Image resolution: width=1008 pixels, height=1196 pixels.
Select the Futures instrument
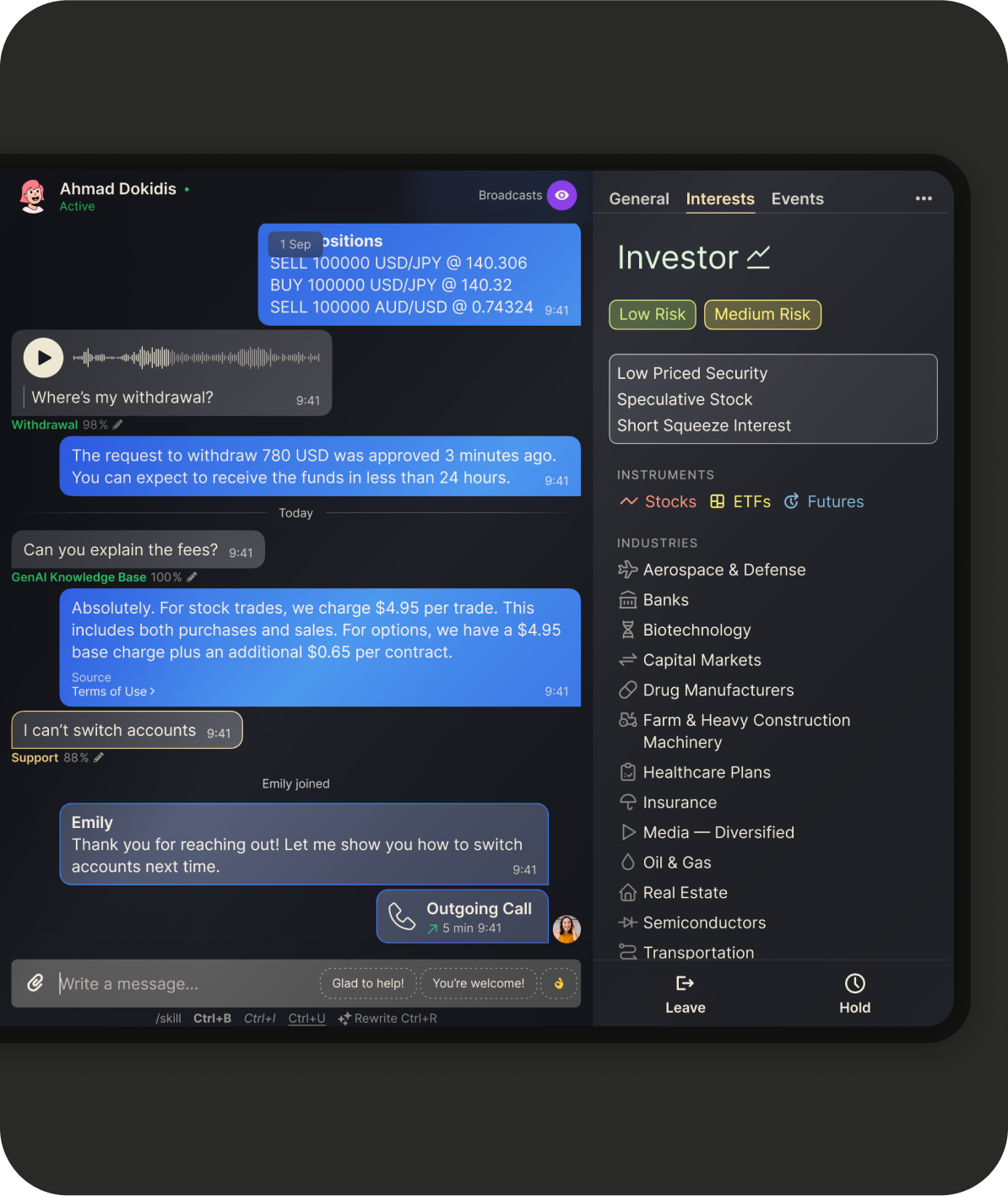824,501
